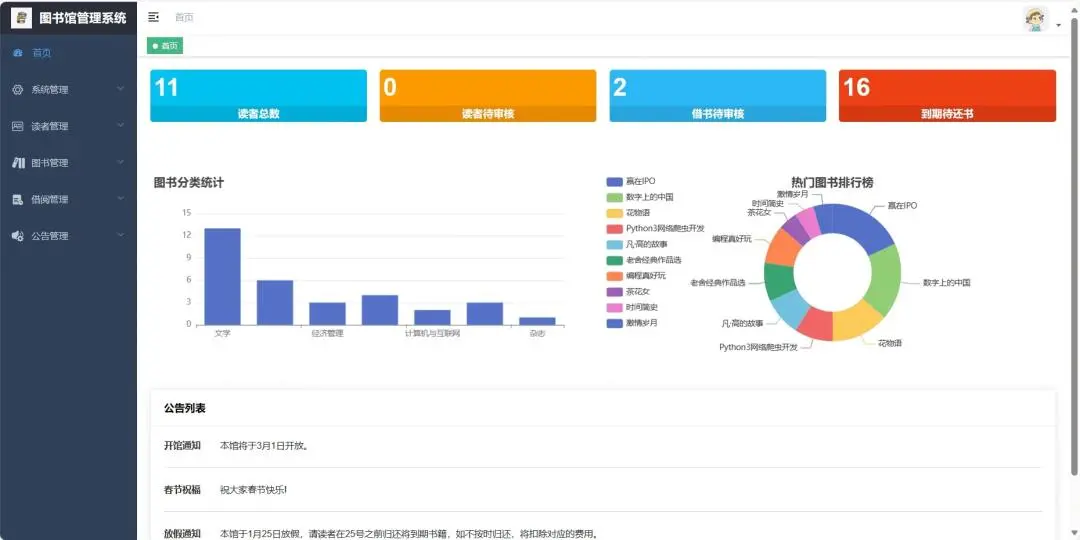Open the 系统管理 sidebar menu
Screen dimensions: 1080x540
68,90
